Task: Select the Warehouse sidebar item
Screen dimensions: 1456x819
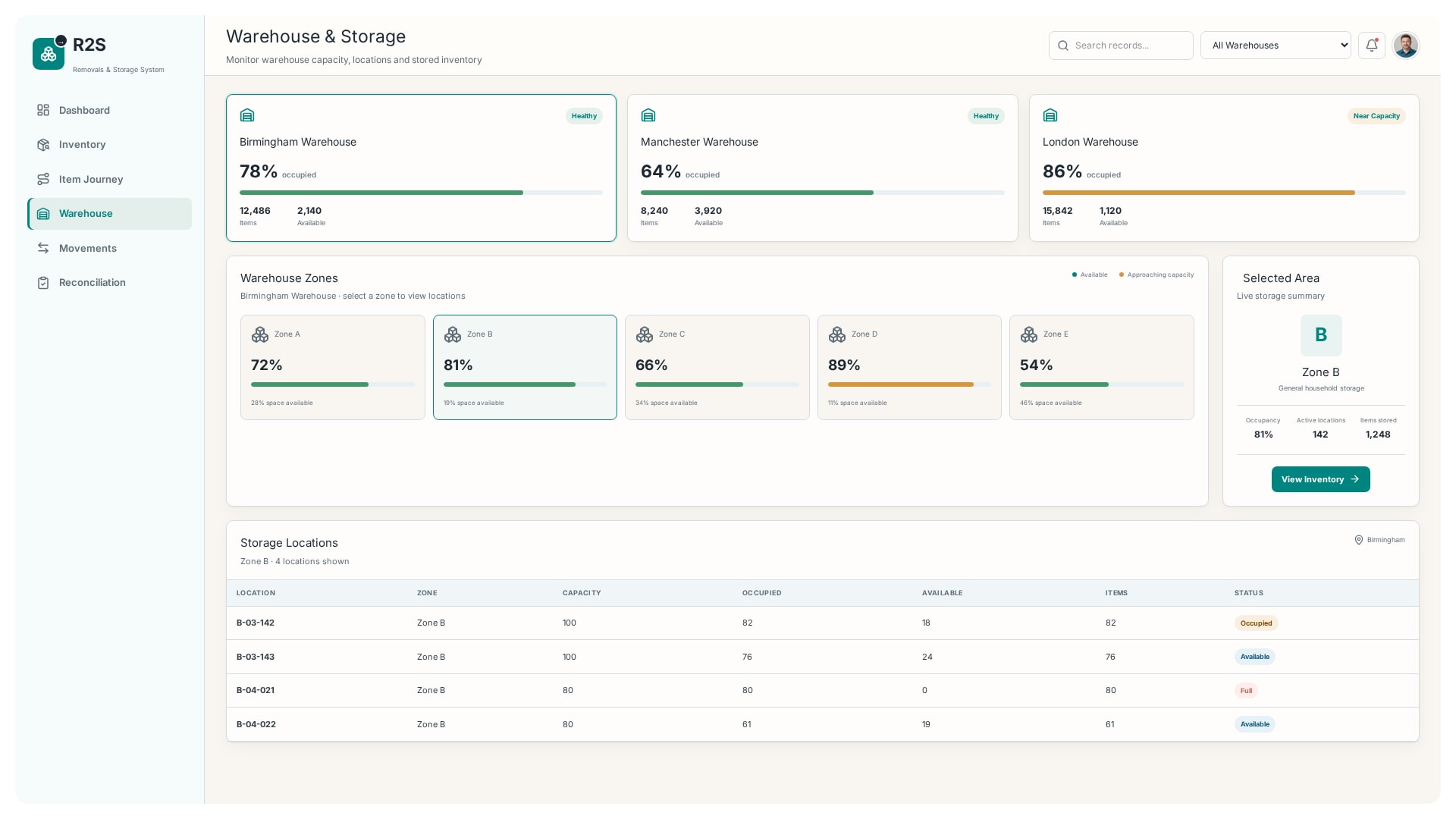Action: tap(110, 214)
